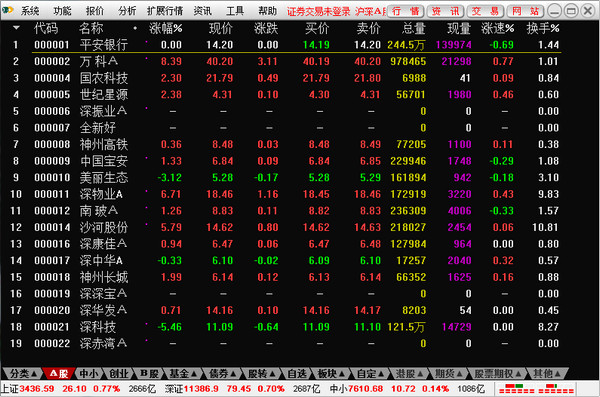Expand the 港股 tab menu

pos(409,373)
